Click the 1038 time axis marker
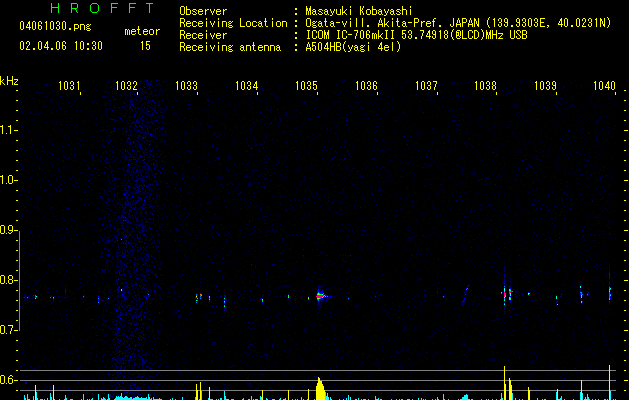 tap(485, 85)
